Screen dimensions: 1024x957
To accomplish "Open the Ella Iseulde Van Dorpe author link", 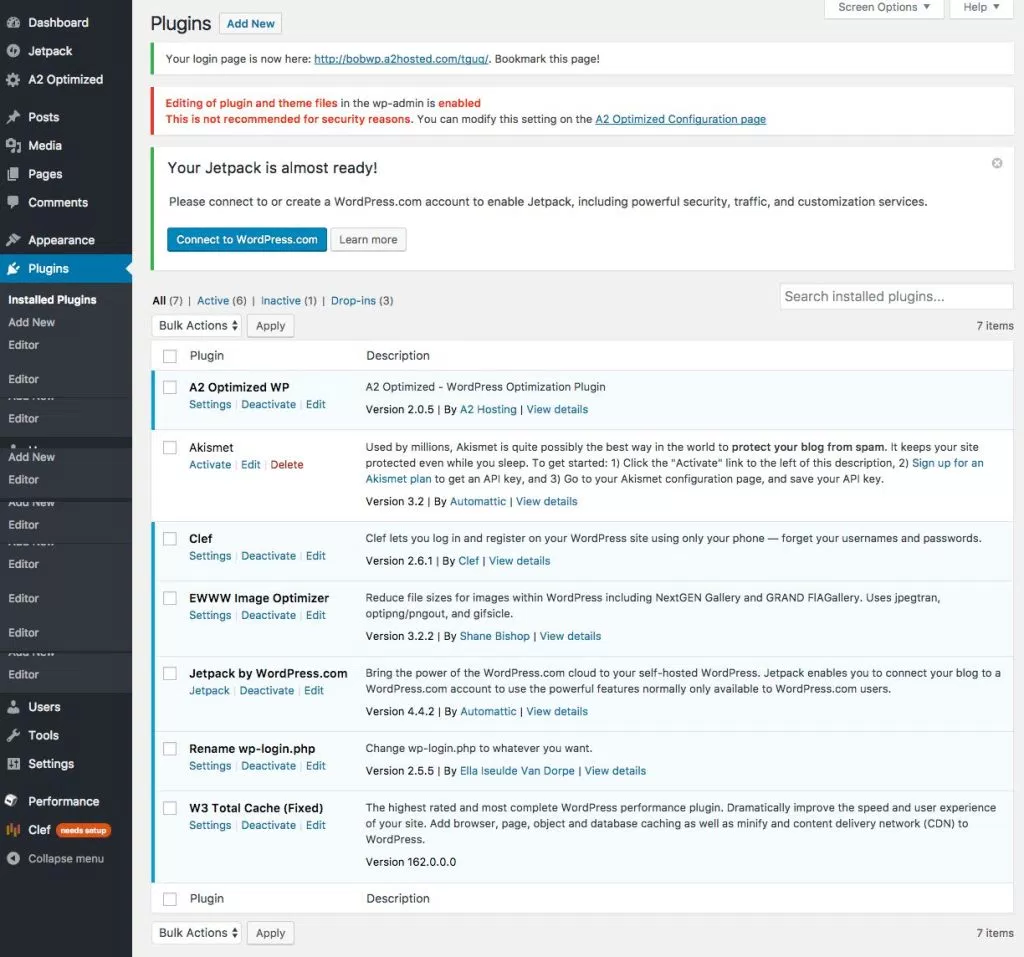I will (x=517, y=771).
